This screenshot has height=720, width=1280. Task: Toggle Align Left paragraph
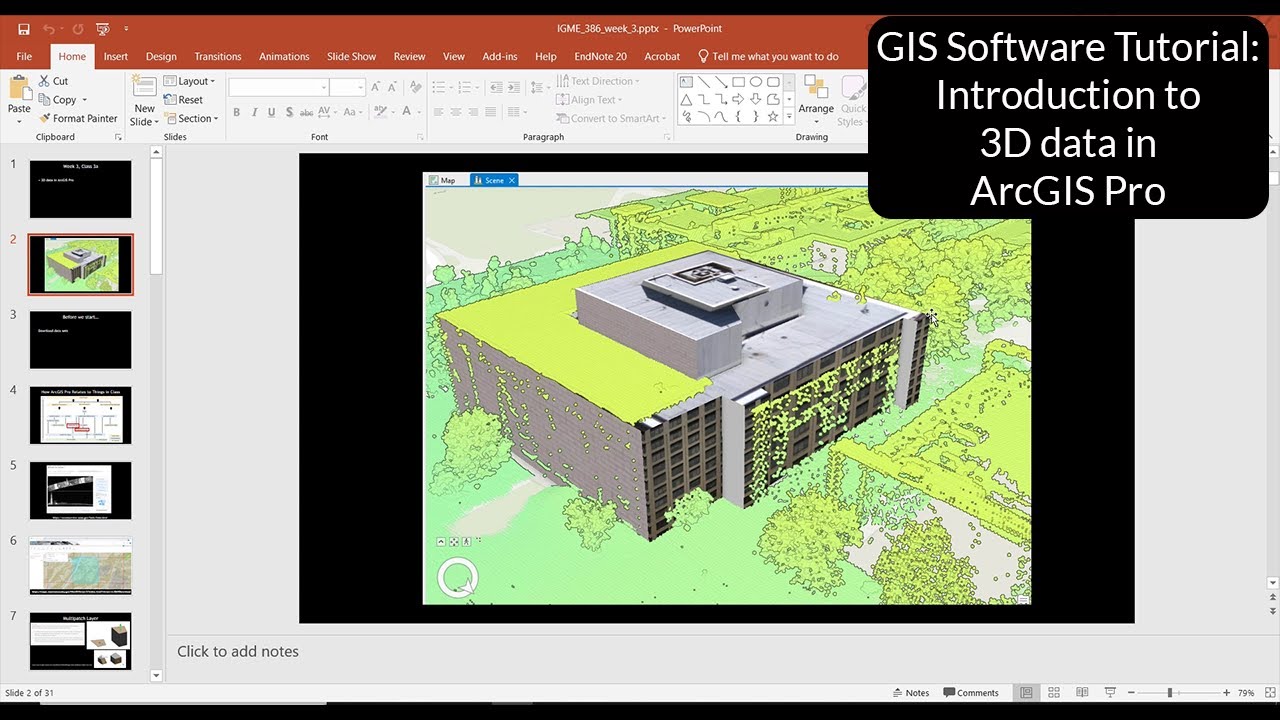click(438, 112)
